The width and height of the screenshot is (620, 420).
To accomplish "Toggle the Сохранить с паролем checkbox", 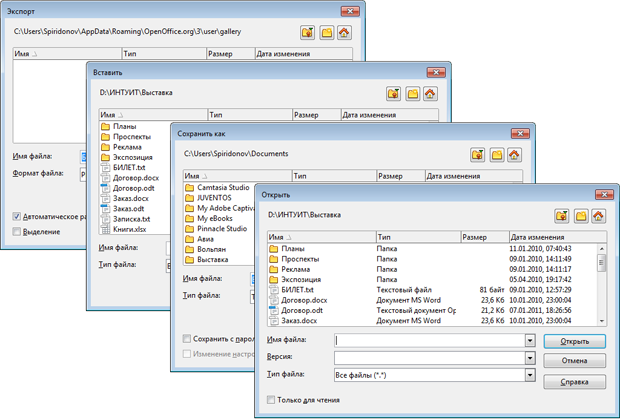I will pyautogui.click(x=189, y=338).
